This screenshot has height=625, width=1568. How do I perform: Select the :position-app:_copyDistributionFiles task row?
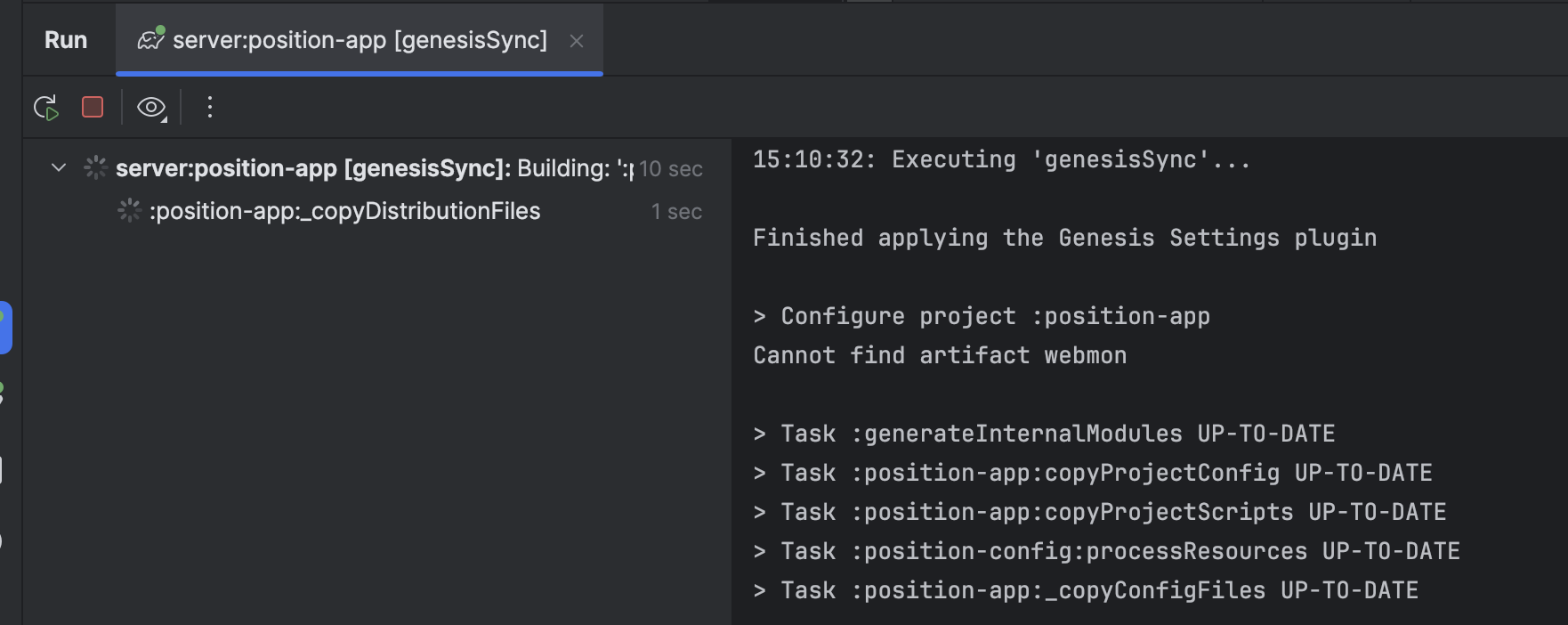[377, 211]
